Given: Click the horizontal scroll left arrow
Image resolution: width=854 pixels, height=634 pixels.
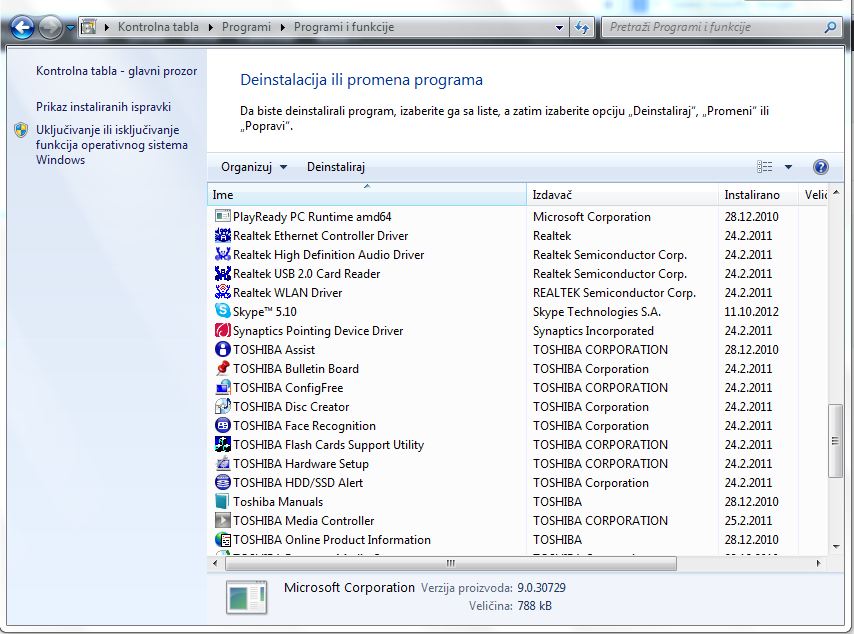Looking at the screenshot, I should (x=216, y=563).
